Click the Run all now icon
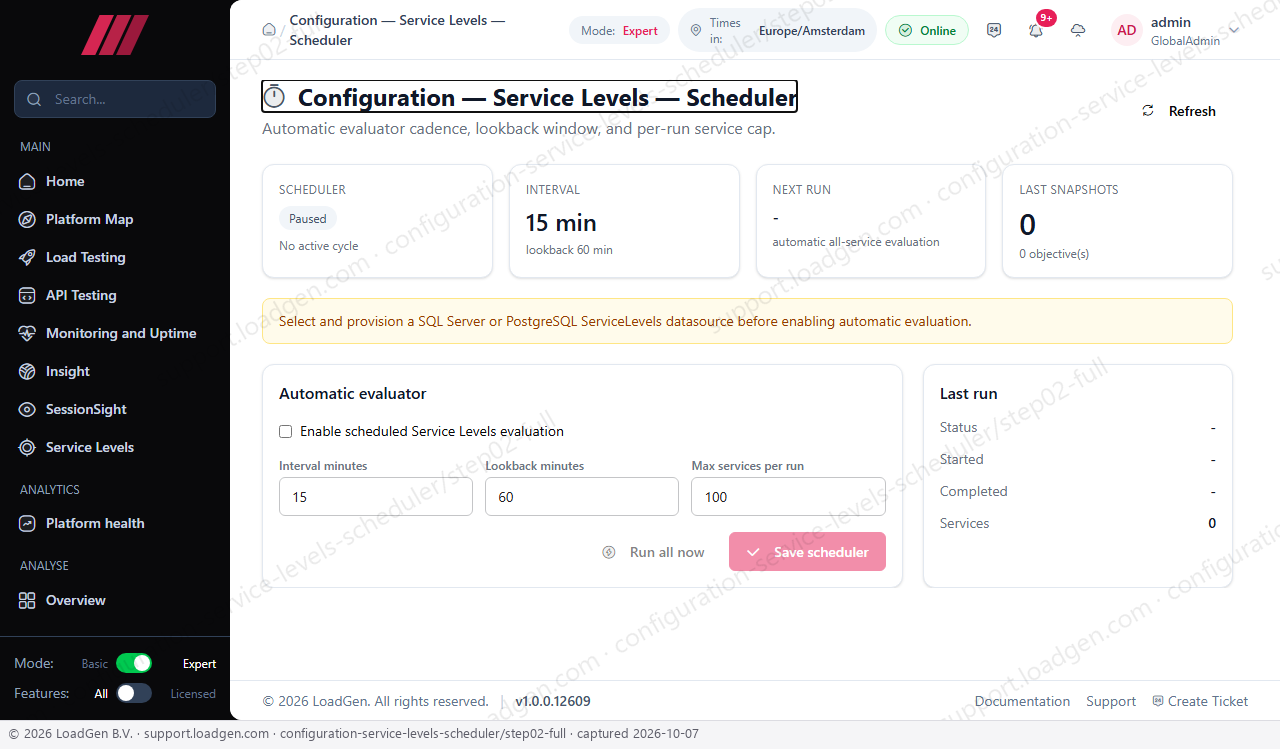 [x=609, y=552]
